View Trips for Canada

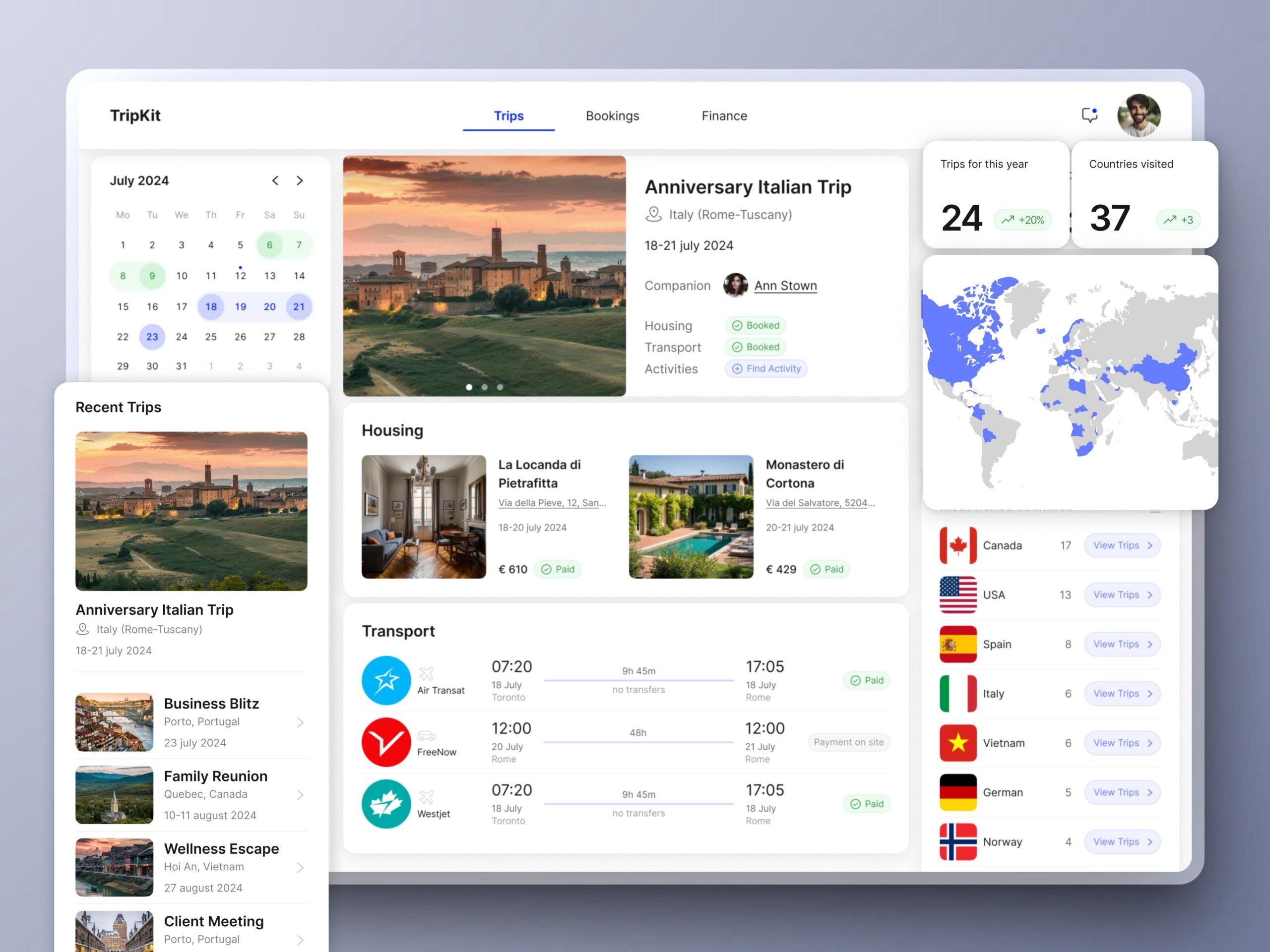[1123, 546]
